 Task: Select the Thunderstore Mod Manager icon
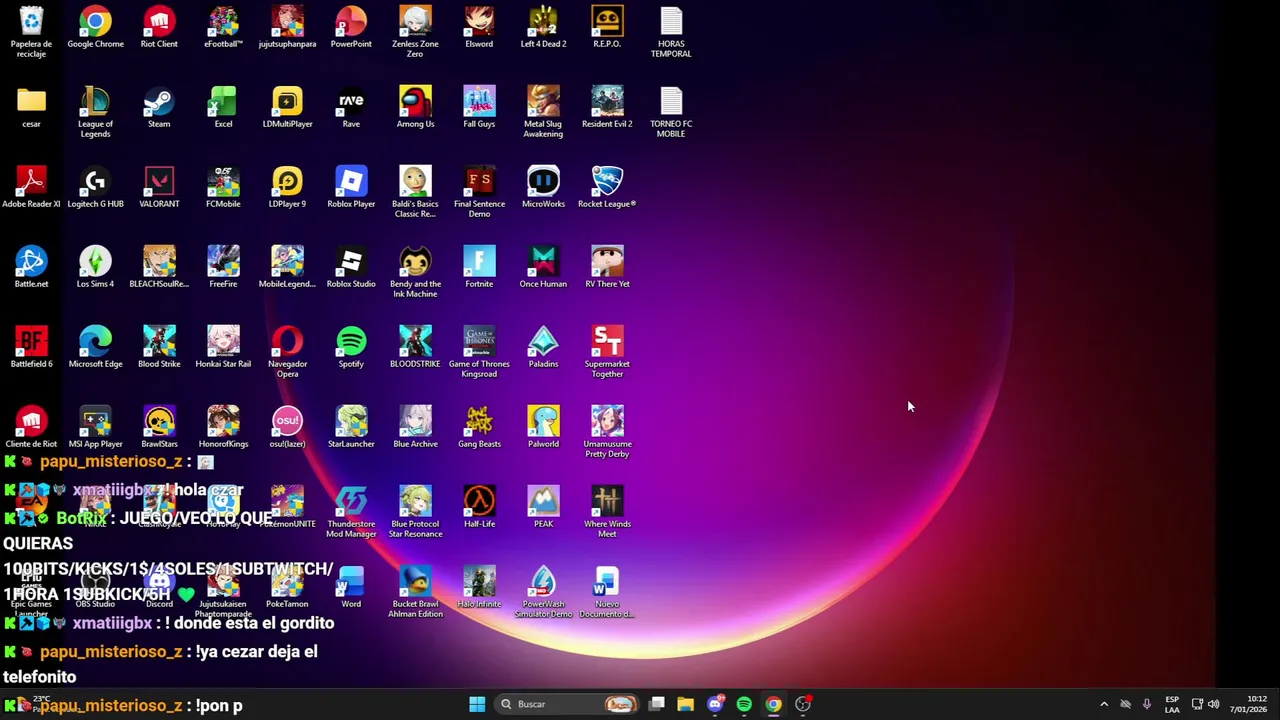(351, 512)
